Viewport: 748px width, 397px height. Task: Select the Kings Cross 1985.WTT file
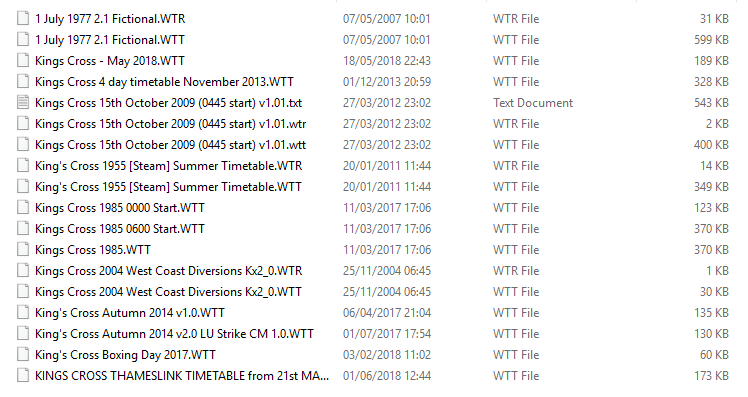(93, 250)
